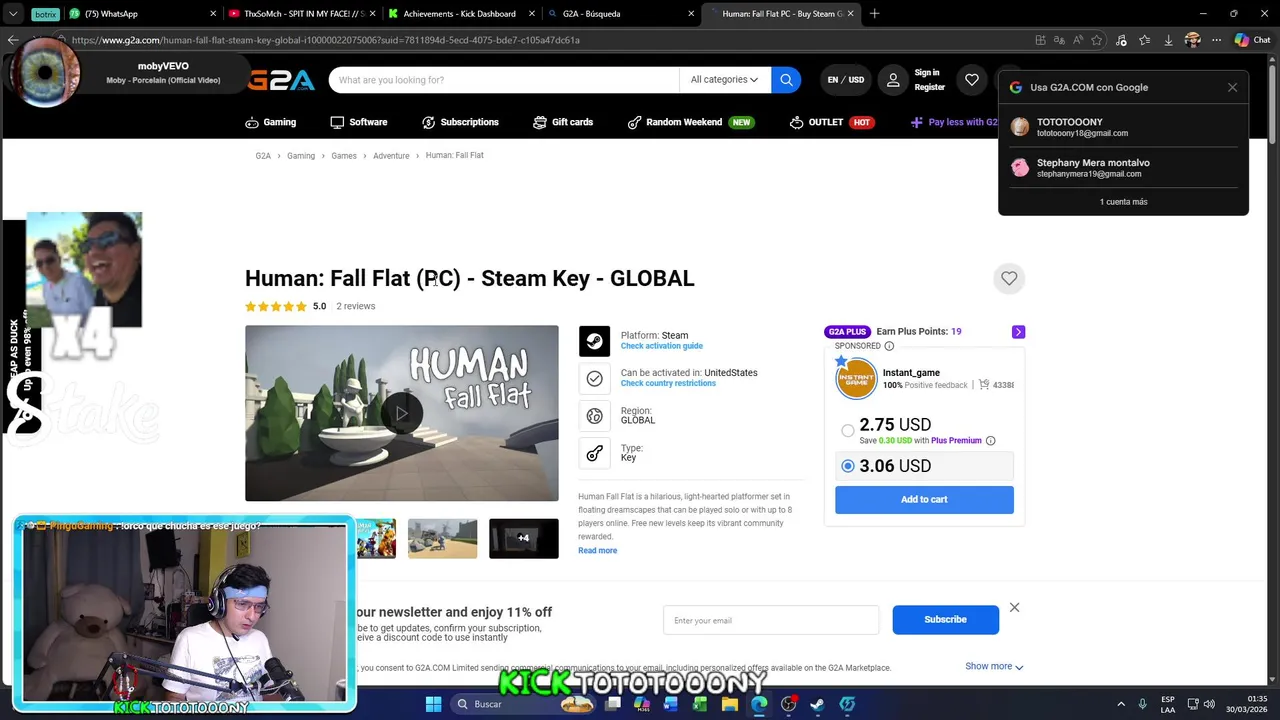Open the favorites list icon in toolbar

point(1144,40)
